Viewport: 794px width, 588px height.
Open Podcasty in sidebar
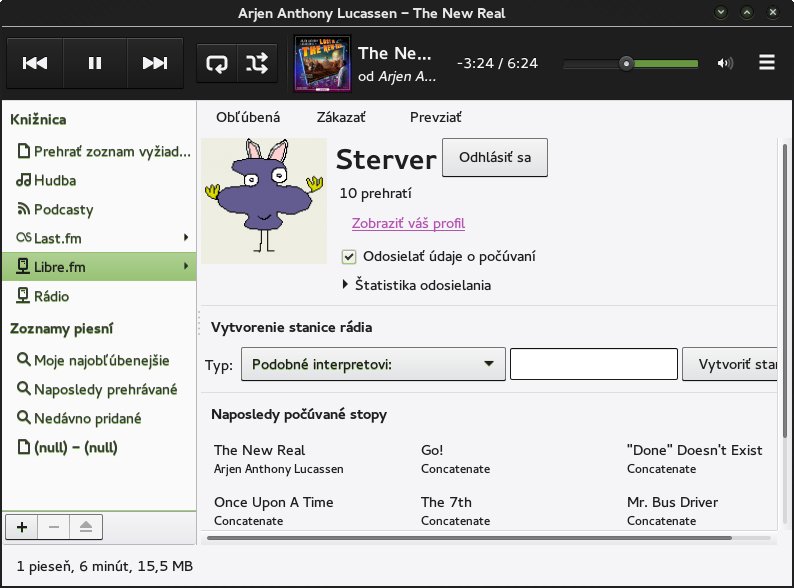99,209
